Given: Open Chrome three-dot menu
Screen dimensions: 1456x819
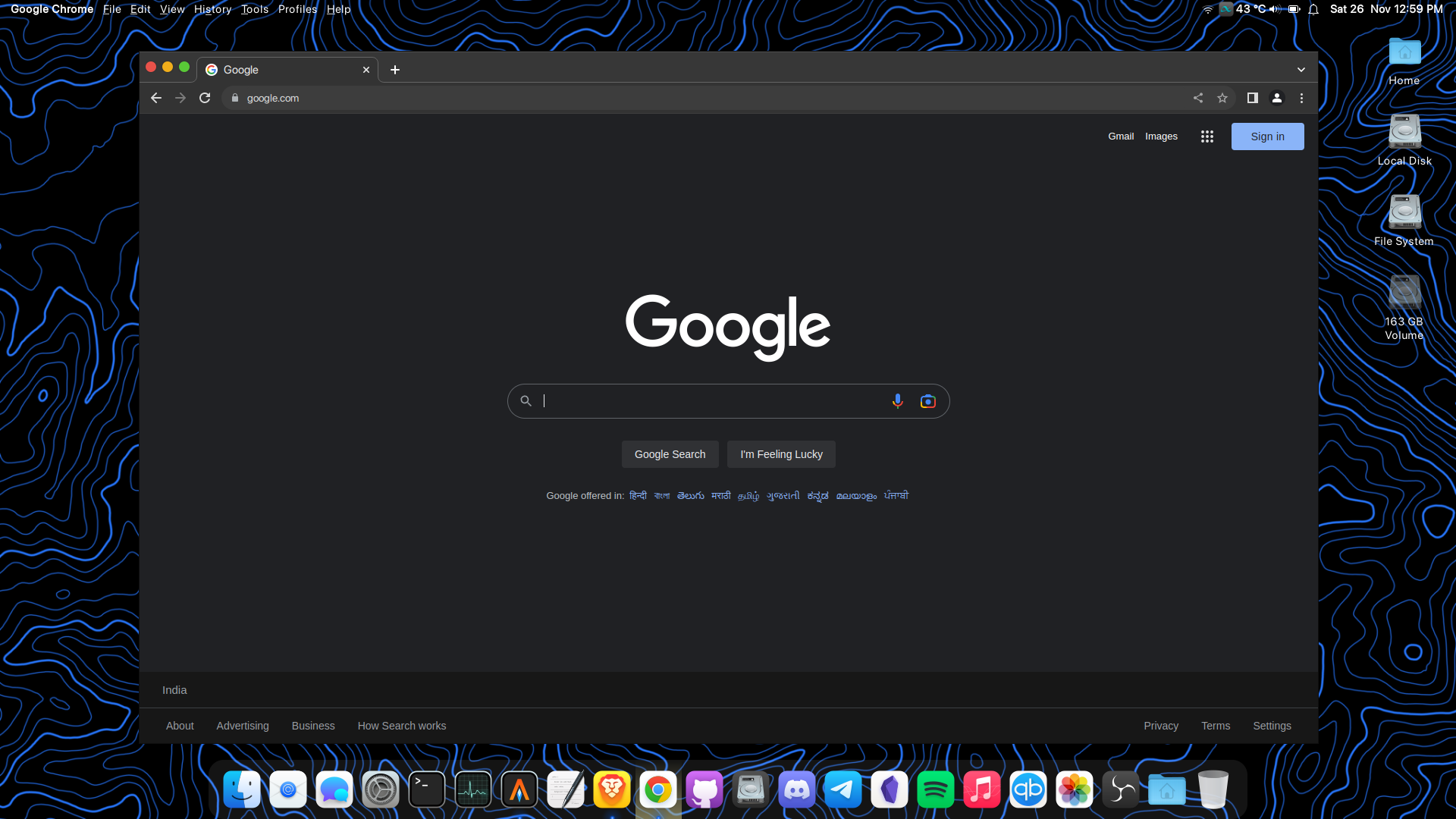Looking at the screenshot, I should (x=1301, y=98).
